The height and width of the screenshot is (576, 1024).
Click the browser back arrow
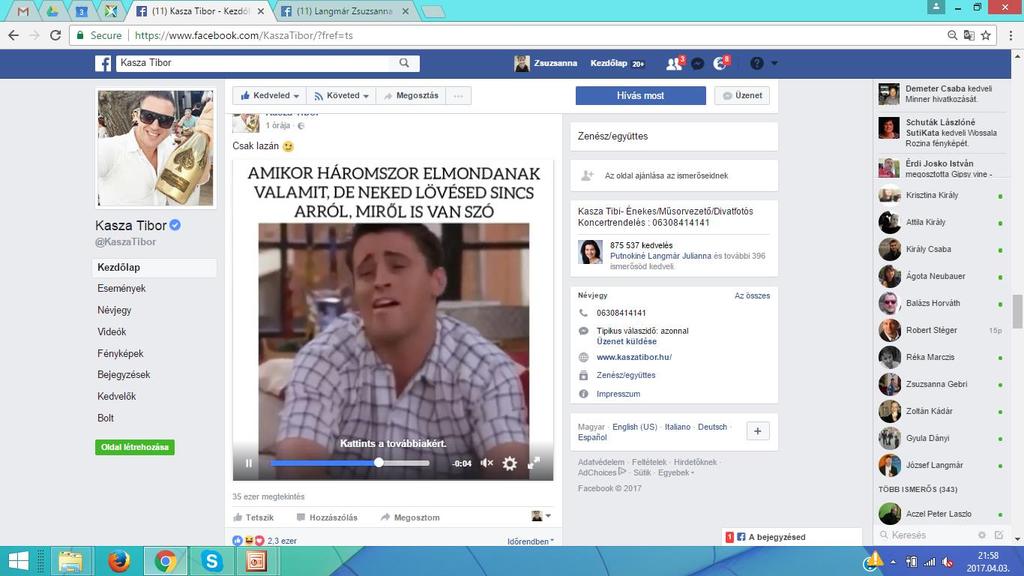click(x=14, y=35)
